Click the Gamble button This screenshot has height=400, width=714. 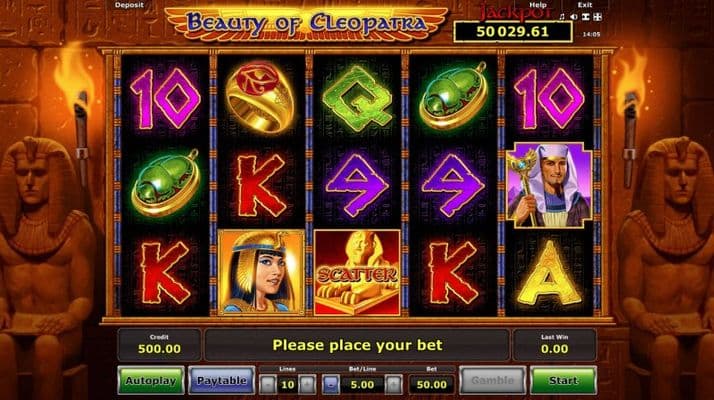coord(492,380)
